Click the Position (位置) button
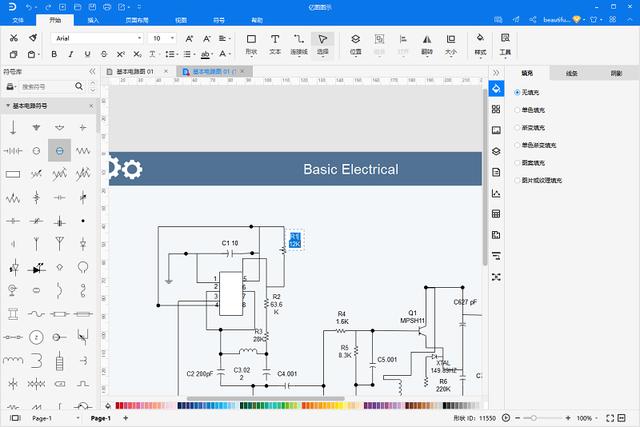Screen dimensions: 640x427 point(356,44)
